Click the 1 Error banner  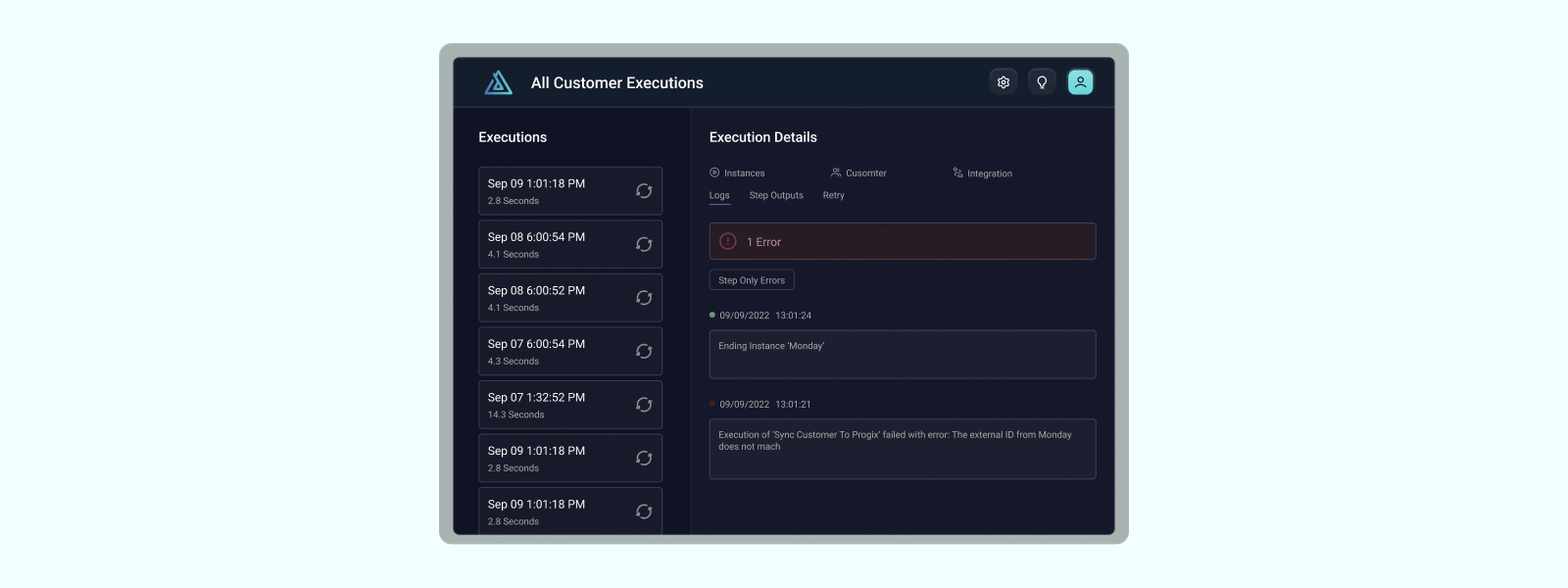(903, 241)
